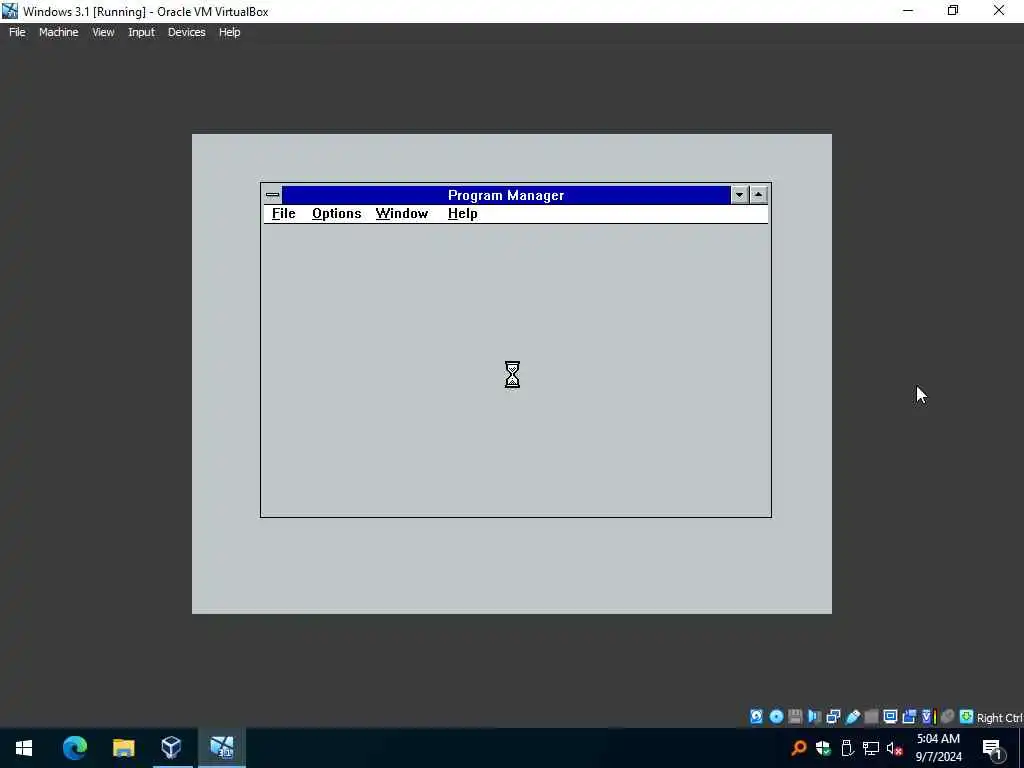Screen dimensions: 1024x768
Task: Click the virtualization features V indicator
Action: pyautogui.click(x=928, y=716)
